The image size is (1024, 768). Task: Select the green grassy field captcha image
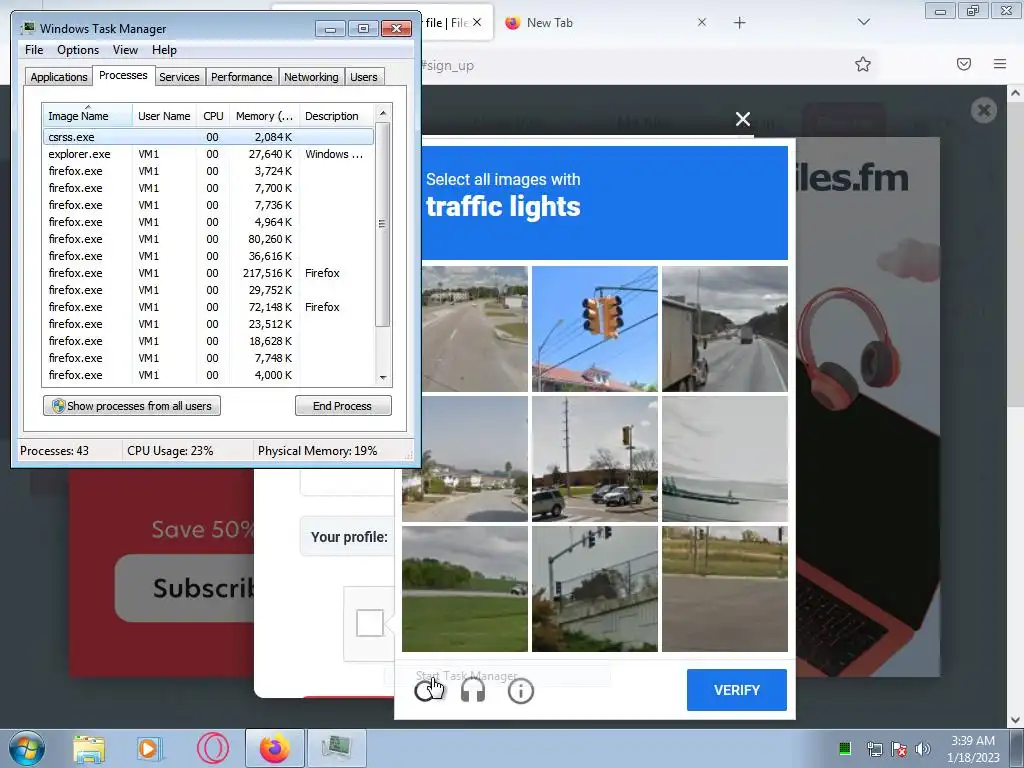(464, 589)
